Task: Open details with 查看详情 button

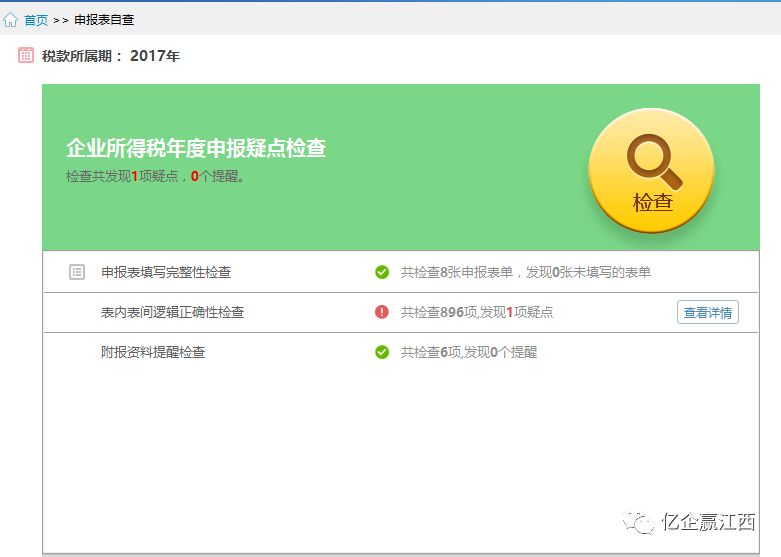Action: 708,312
